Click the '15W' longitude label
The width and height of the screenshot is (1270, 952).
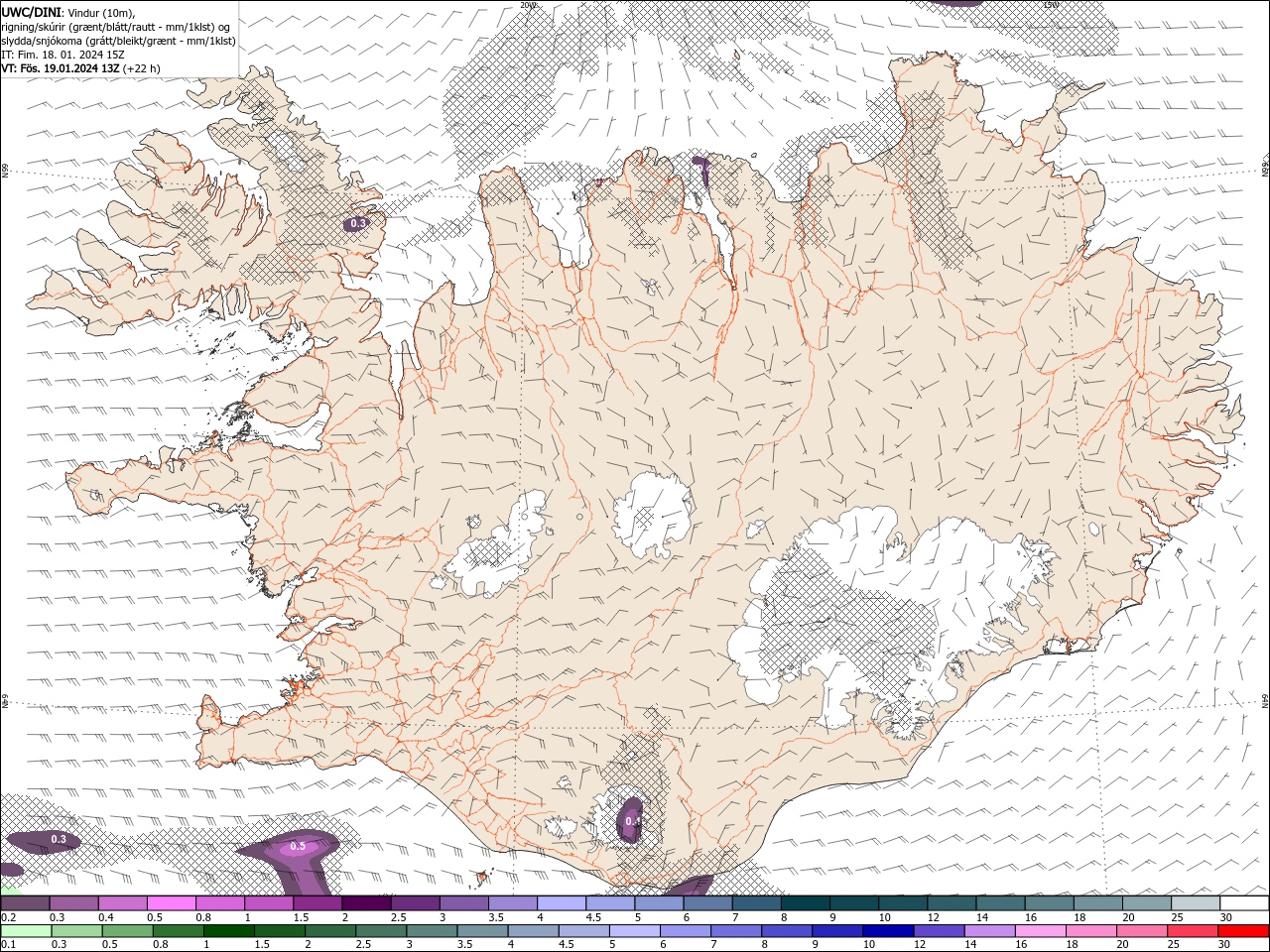pyautogui.click(x=1051, y=5)
